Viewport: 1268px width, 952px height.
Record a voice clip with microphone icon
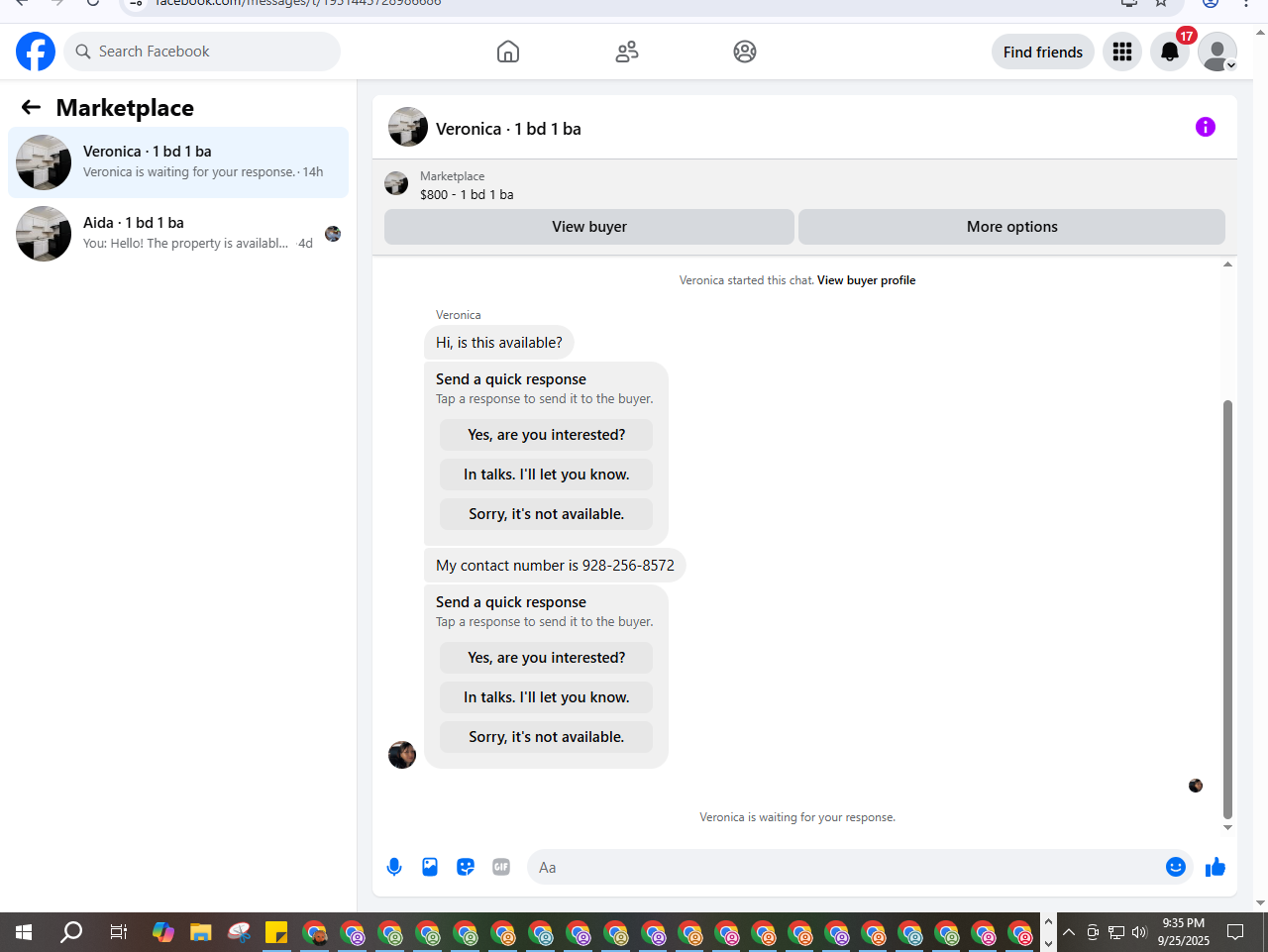click(394, 867)
